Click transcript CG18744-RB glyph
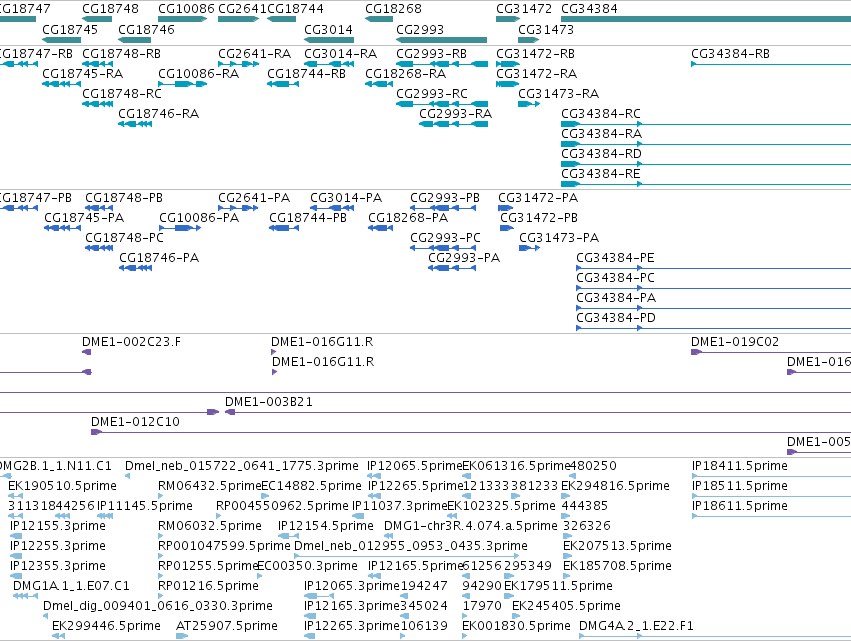This screenshot has height=641, width=851. (283, 84)
